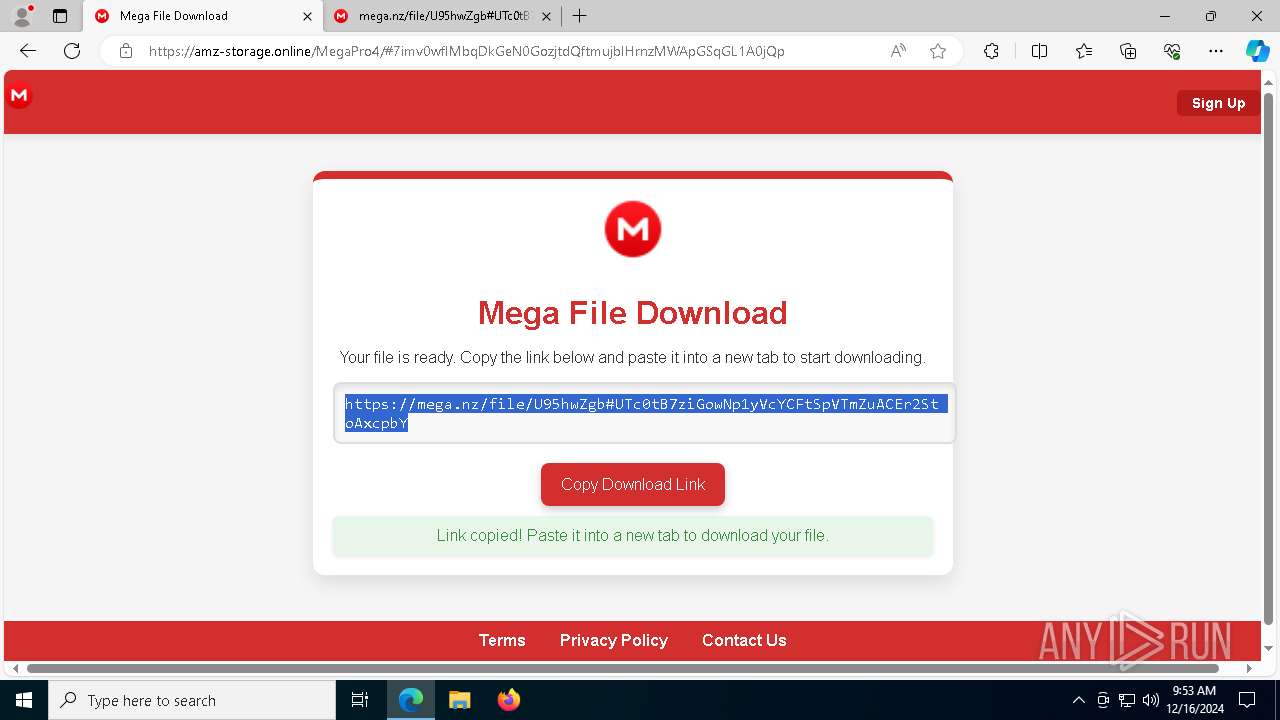Open the Windows Start menu
The image size is (1280, 720).
point(24,700)
